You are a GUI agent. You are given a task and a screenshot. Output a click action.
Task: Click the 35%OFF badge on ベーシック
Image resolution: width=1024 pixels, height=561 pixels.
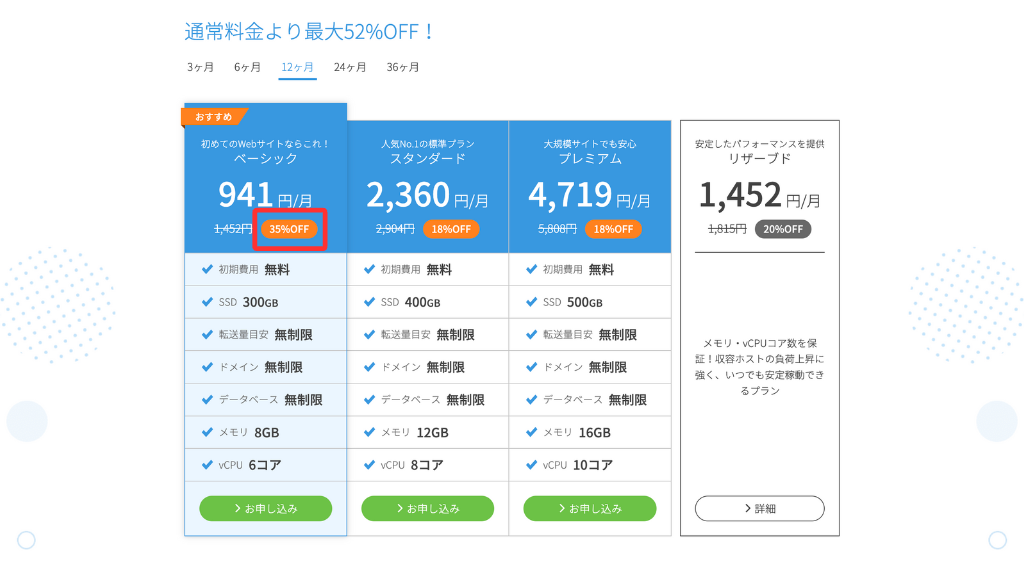click(289, 229)
